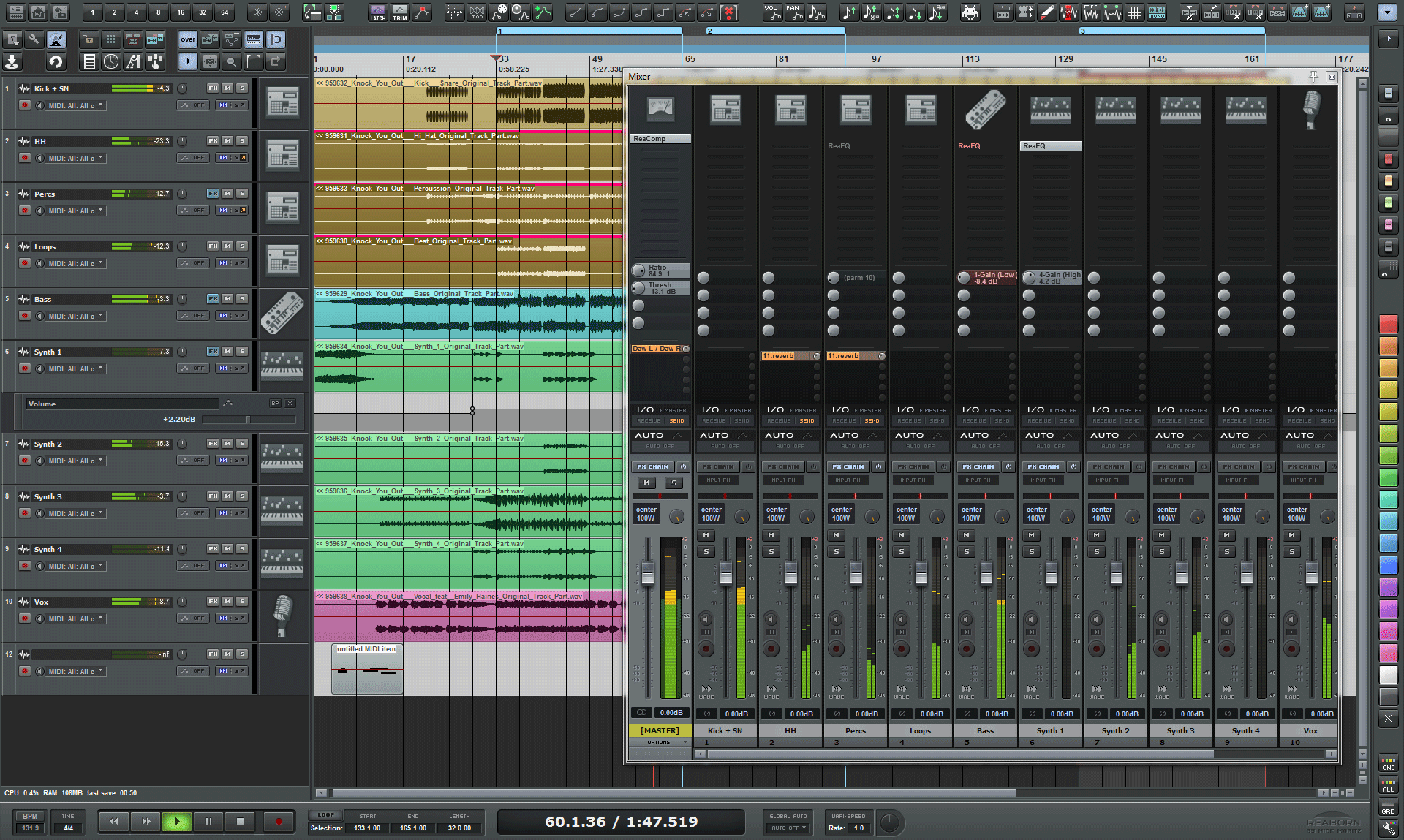Open Global Auto OFF dropdown

pyautogui.click(x=789, y=828)
